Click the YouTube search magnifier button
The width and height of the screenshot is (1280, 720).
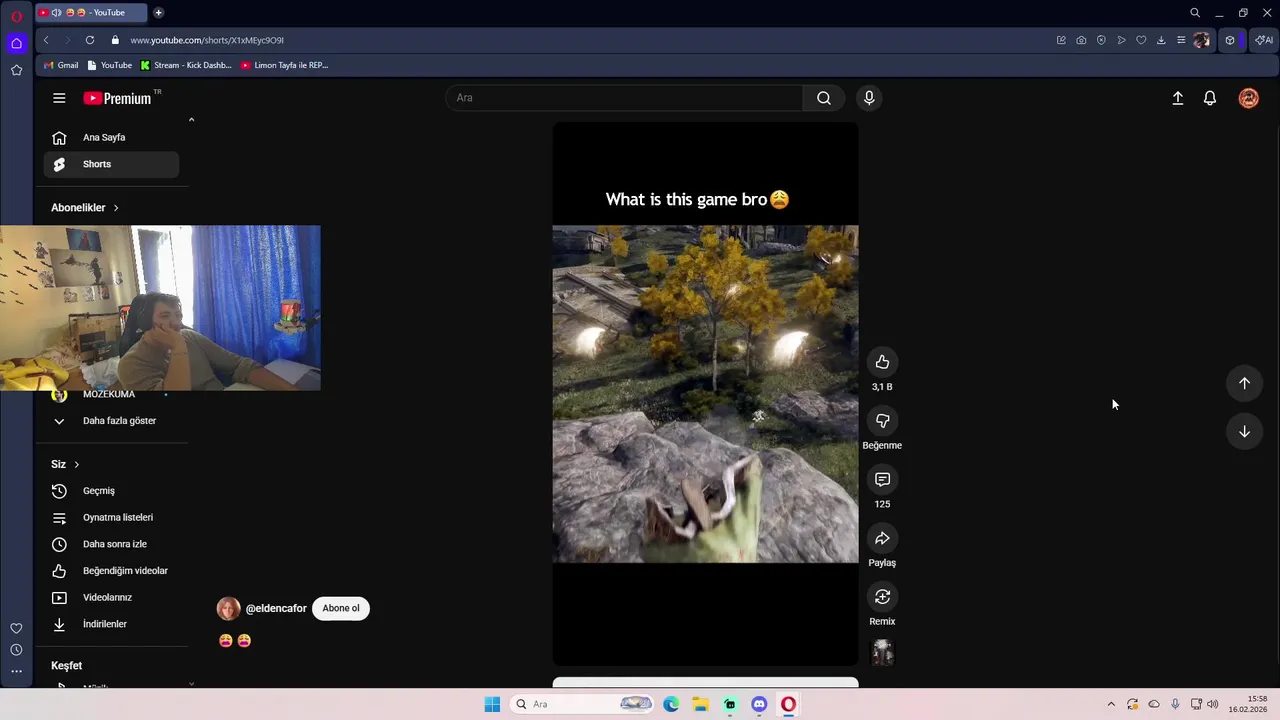pos(824,98)
